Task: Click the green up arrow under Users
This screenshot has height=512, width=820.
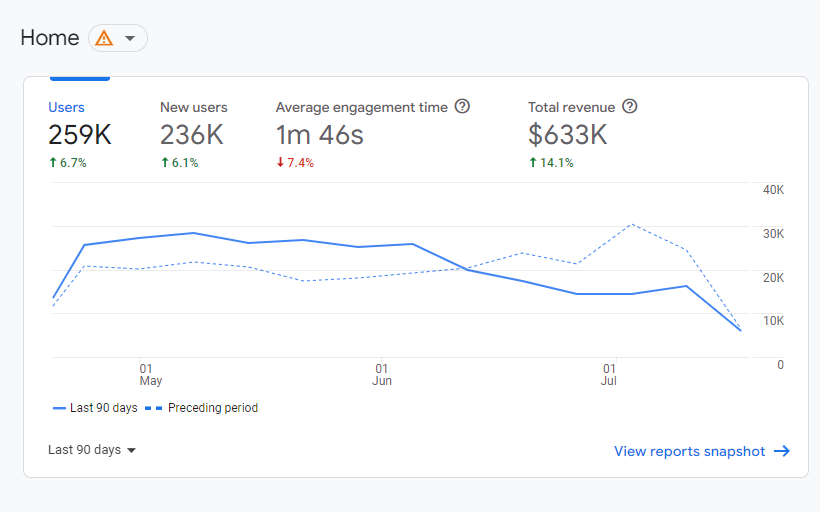Action: click(x=53, y=163)
